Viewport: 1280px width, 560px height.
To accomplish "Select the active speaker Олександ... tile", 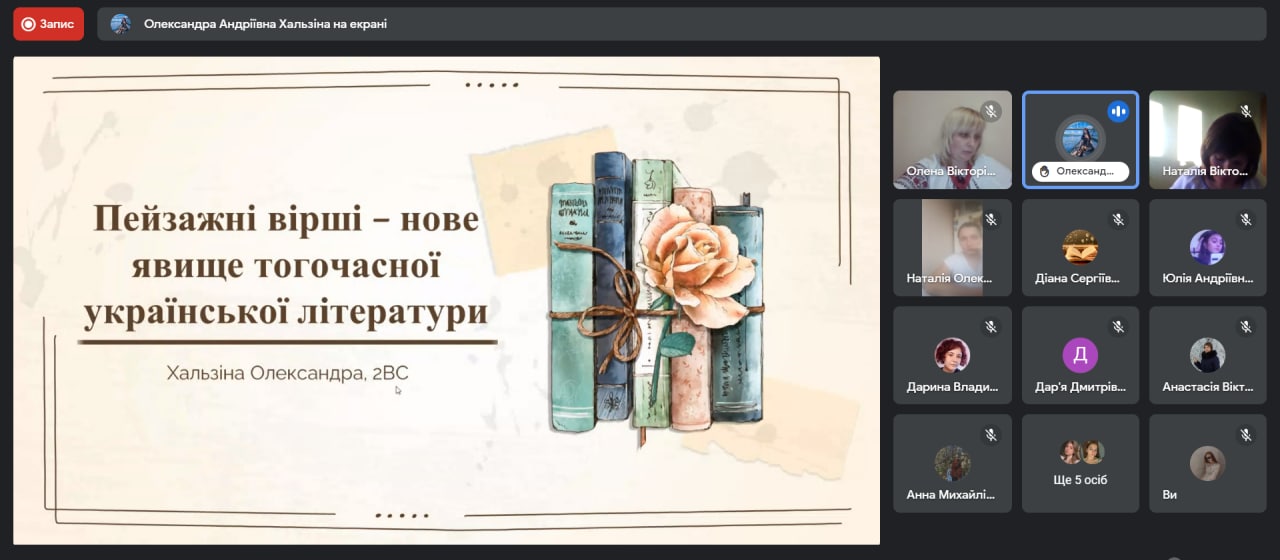I will pos(1080,140).
